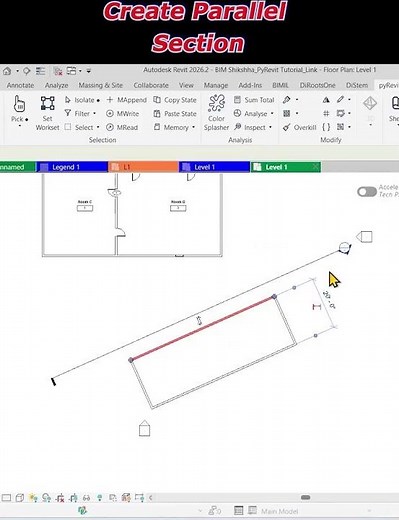Switch to the orange L1 view tab
The image size is (399, 520).
click(143, 167)
